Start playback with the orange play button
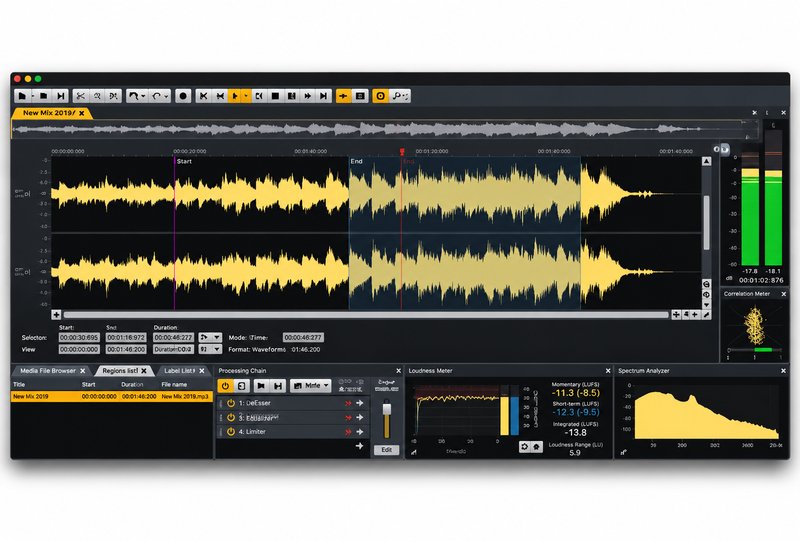 (x=235, y=95)
